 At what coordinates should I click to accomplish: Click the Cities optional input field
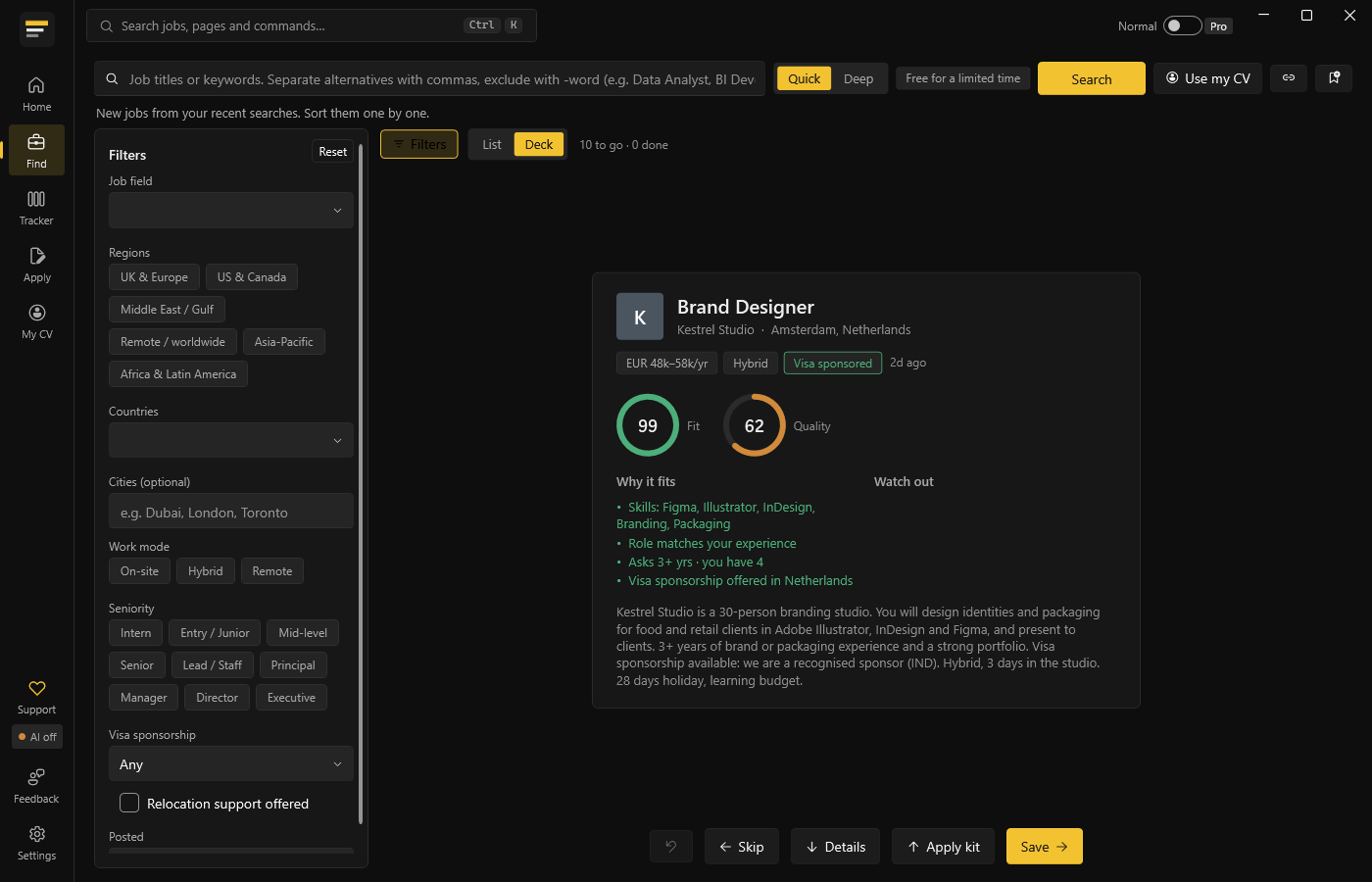231,512
